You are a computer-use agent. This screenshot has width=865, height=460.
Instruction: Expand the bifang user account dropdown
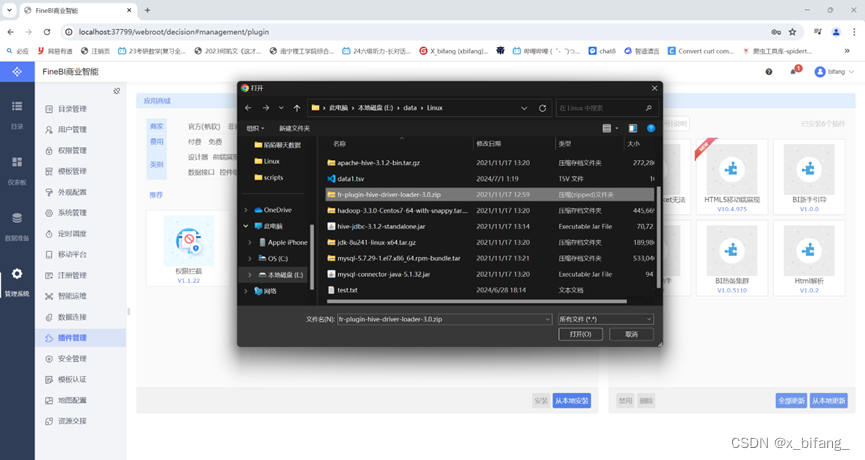834,72
